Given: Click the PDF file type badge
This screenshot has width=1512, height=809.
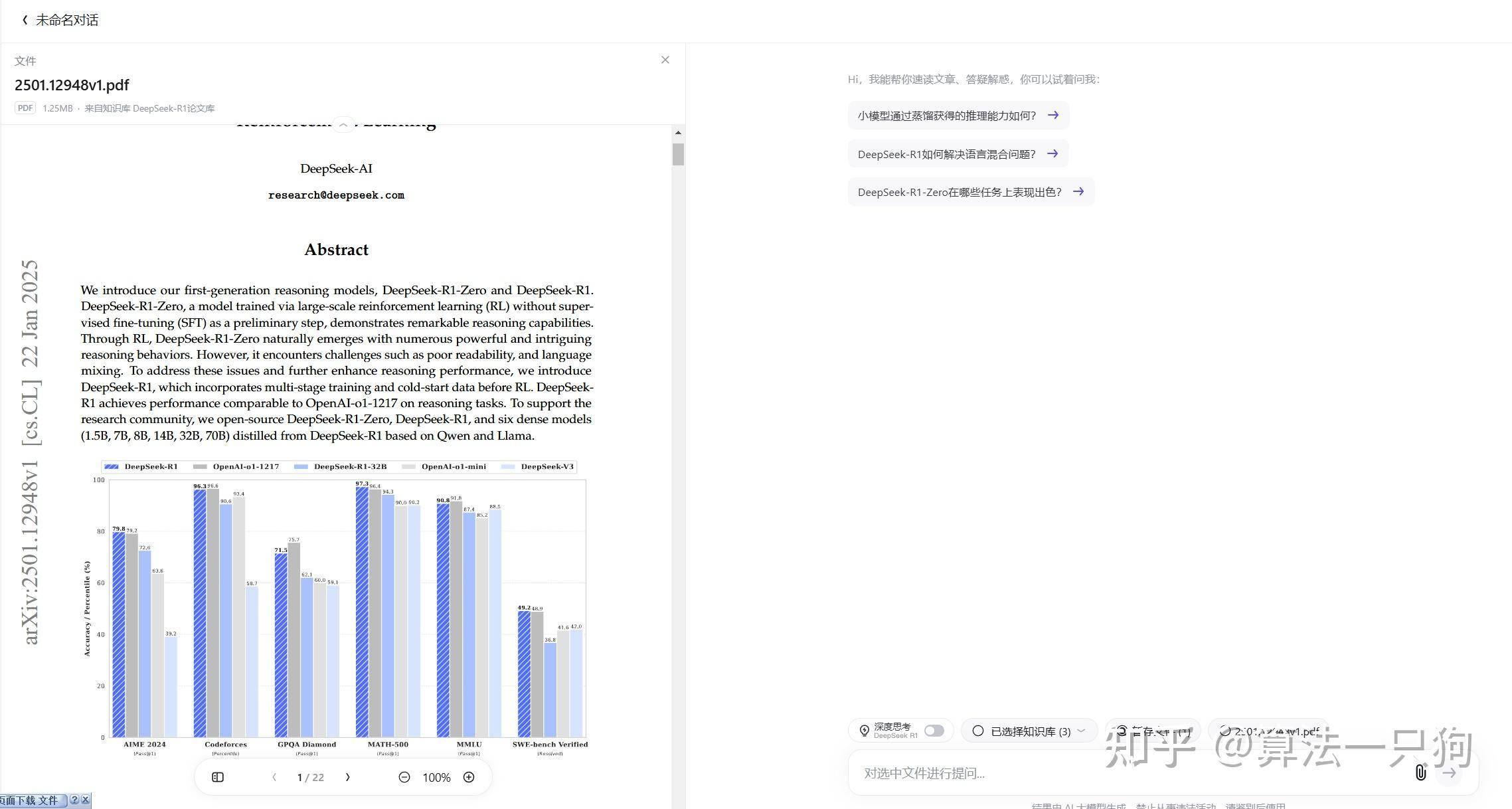Looking at the screenshot, I should (x=25, y=108).
